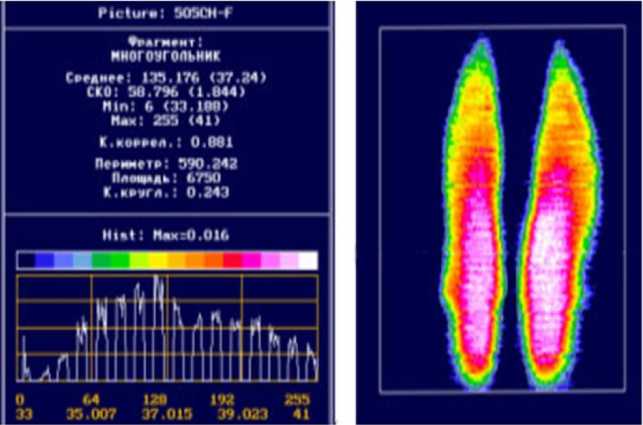Viewport: 643px width, 425px height.
Task: Click the right foot thermal image
Action: pyautogui.click(x=559, y=213)
